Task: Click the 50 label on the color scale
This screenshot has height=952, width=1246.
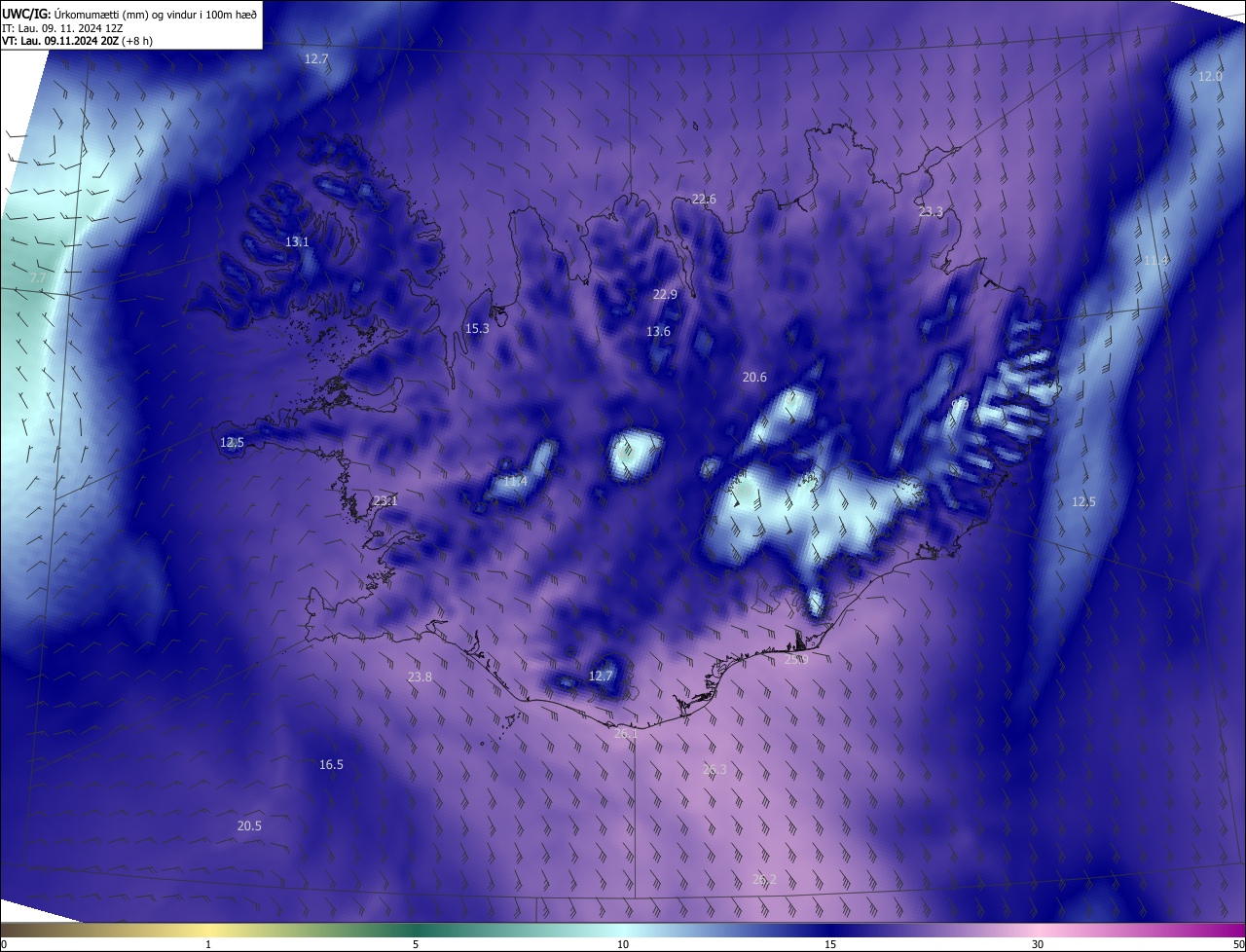Action: [1238, 944]
